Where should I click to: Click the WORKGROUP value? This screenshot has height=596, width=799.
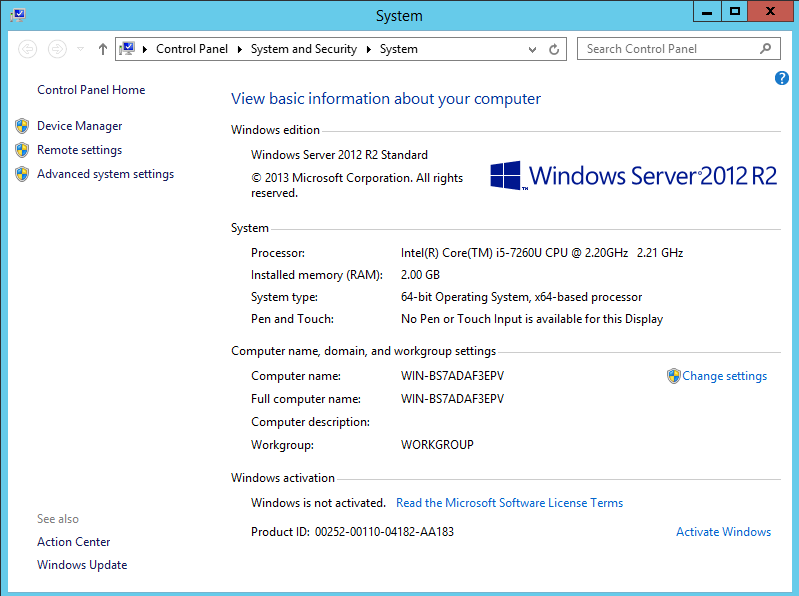pos(437,445)
